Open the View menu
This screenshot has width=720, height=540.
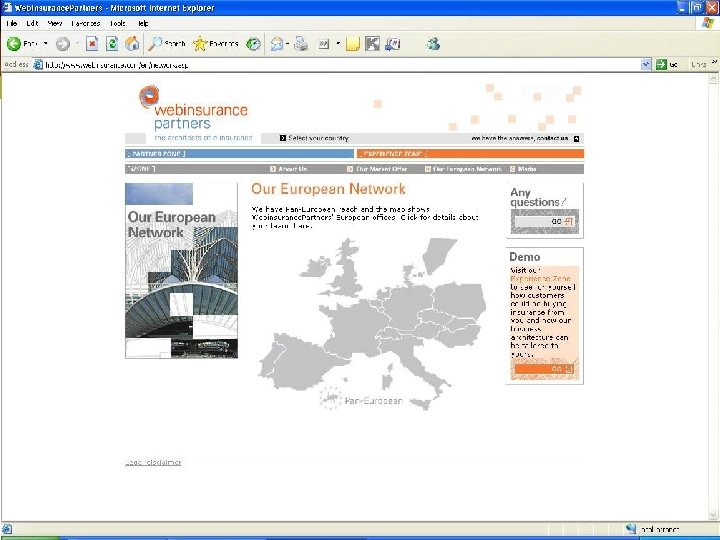(55, 23)
